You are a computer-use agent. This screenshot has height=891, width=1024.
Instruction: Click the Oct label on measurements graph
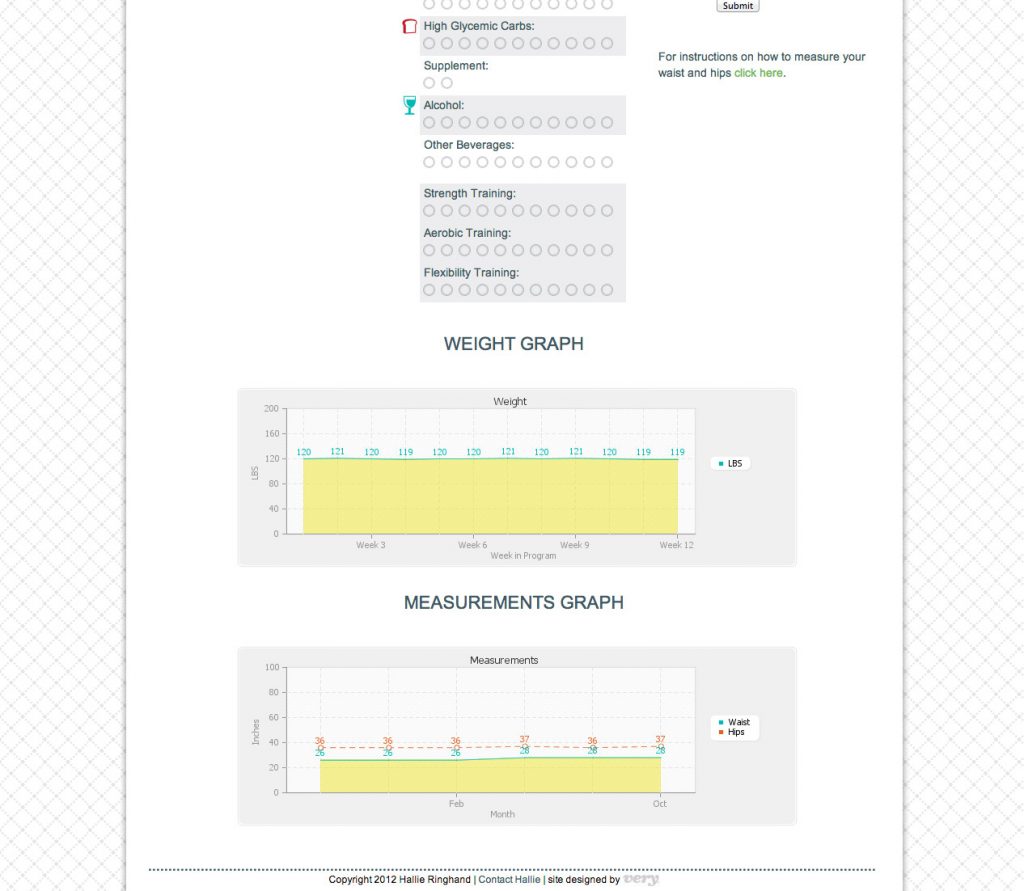[x=660, y=804]
